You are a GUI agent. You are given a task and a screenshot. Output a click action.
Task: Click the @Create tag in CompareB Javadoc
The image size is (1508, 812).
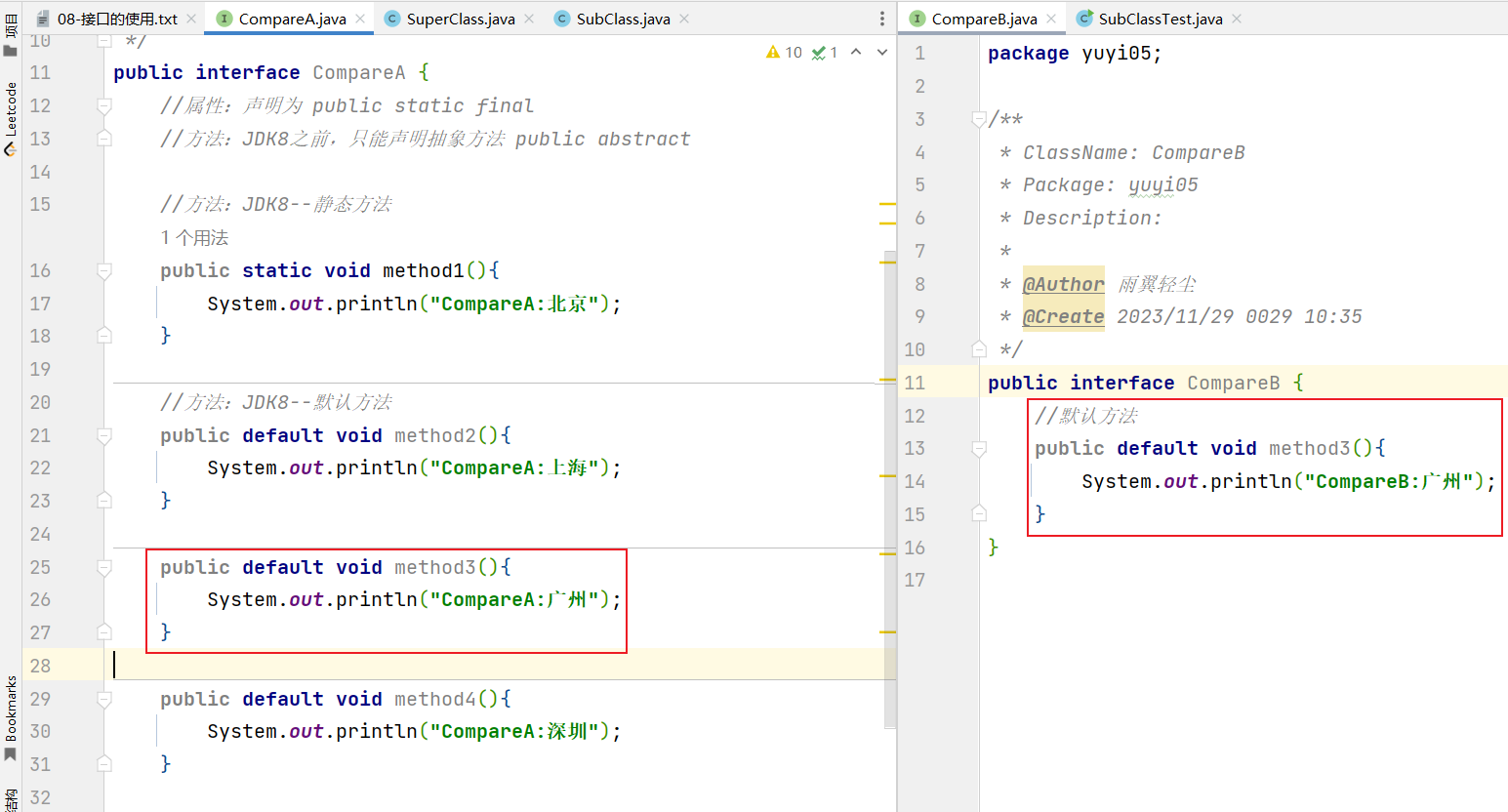point(1063,316)
